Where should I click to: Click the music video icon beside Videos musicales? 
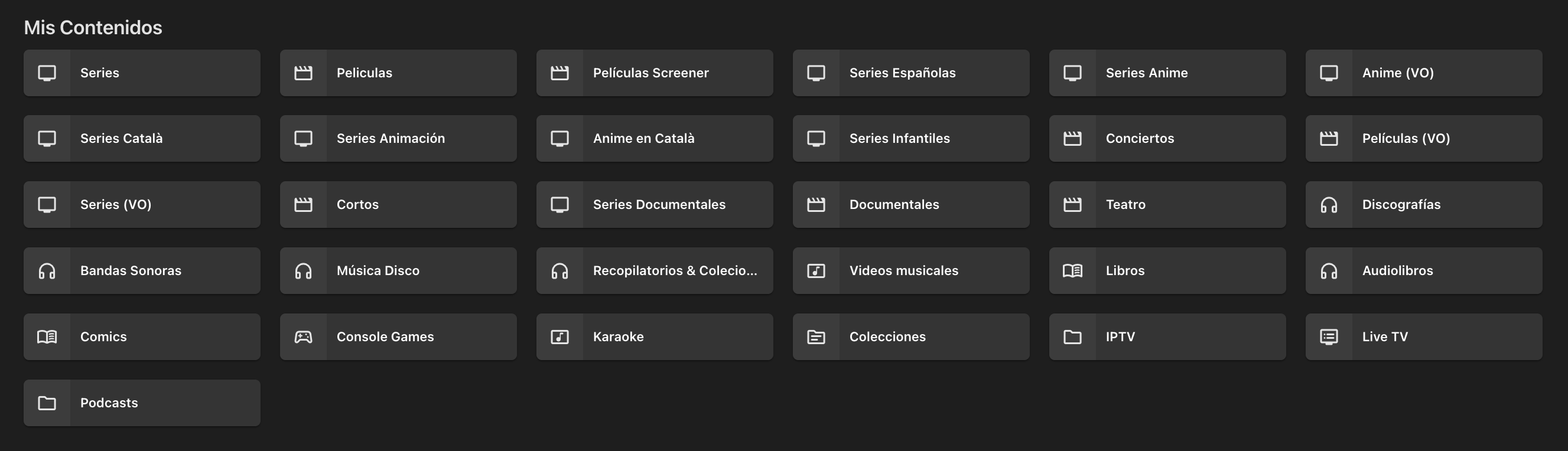[x=816, y=270]
